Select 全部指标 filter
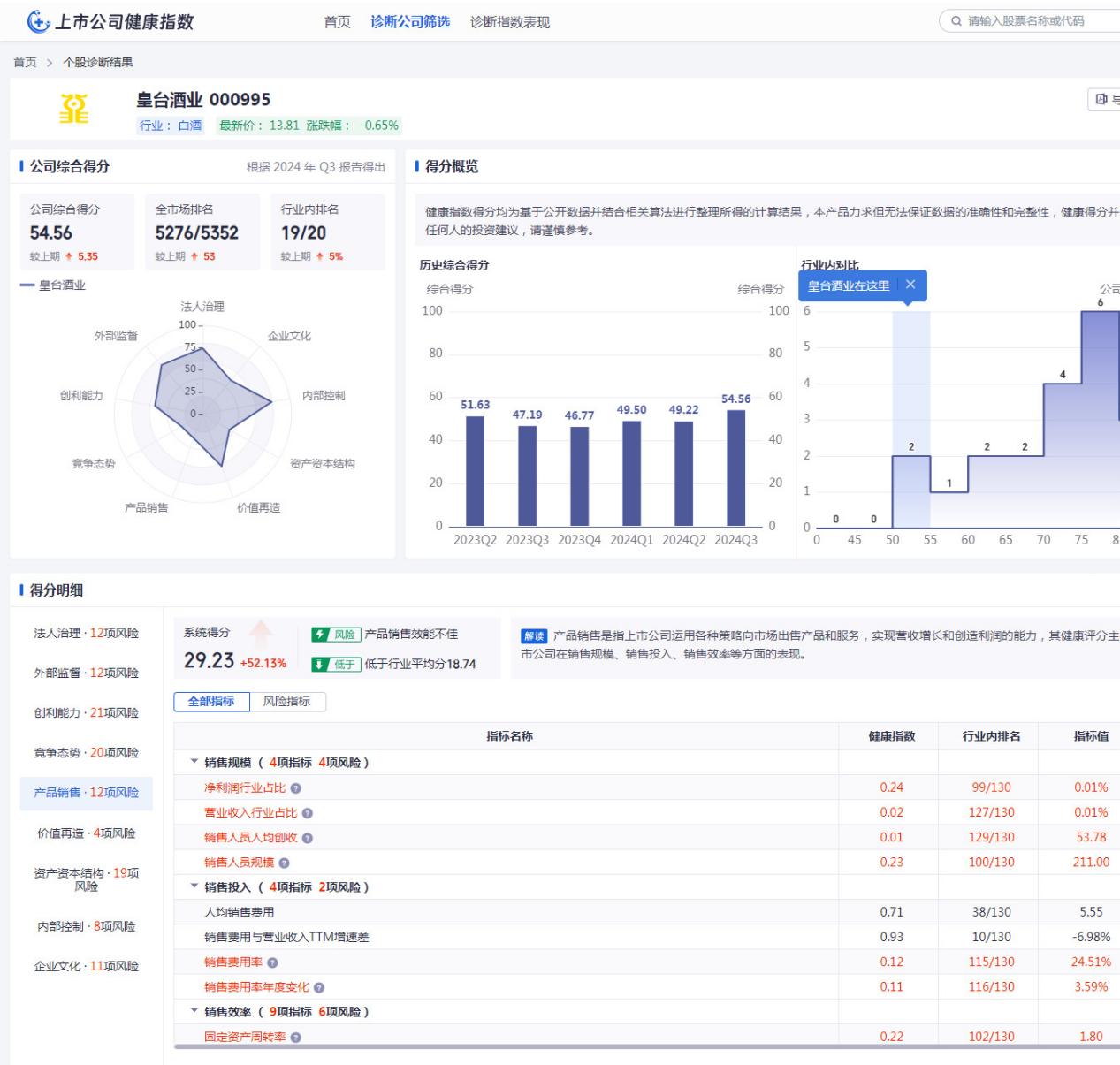The width and height of the screenshot is (1120, 1065). pyautogui.click(x=211, y=702)
